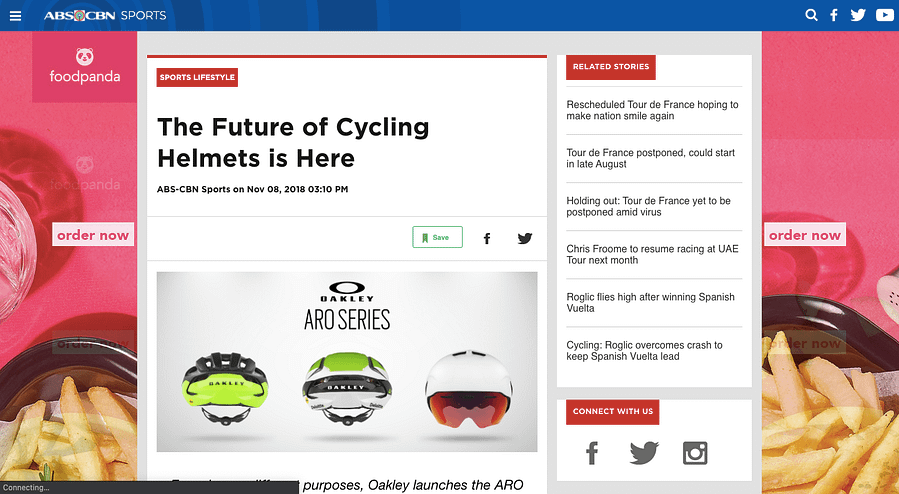
Task: Read 'Roglic flies high' related story
Action: [x=650, y=303]
